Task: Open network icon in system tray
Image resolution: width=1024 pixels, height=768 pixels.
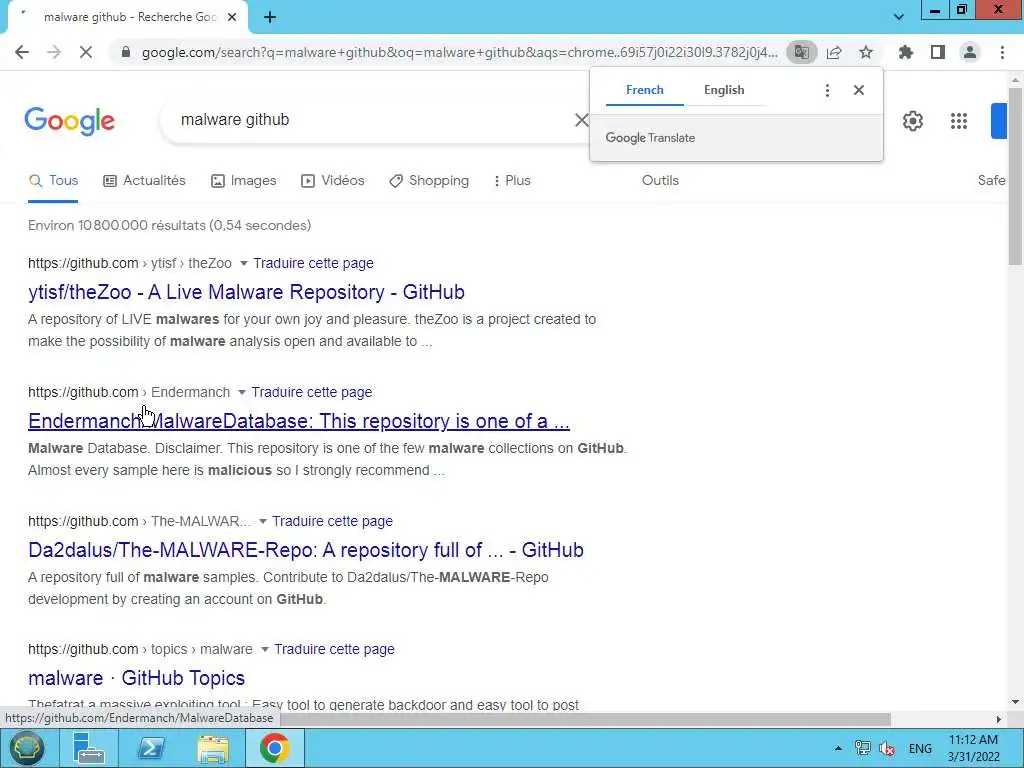Action: click(862, 748)
